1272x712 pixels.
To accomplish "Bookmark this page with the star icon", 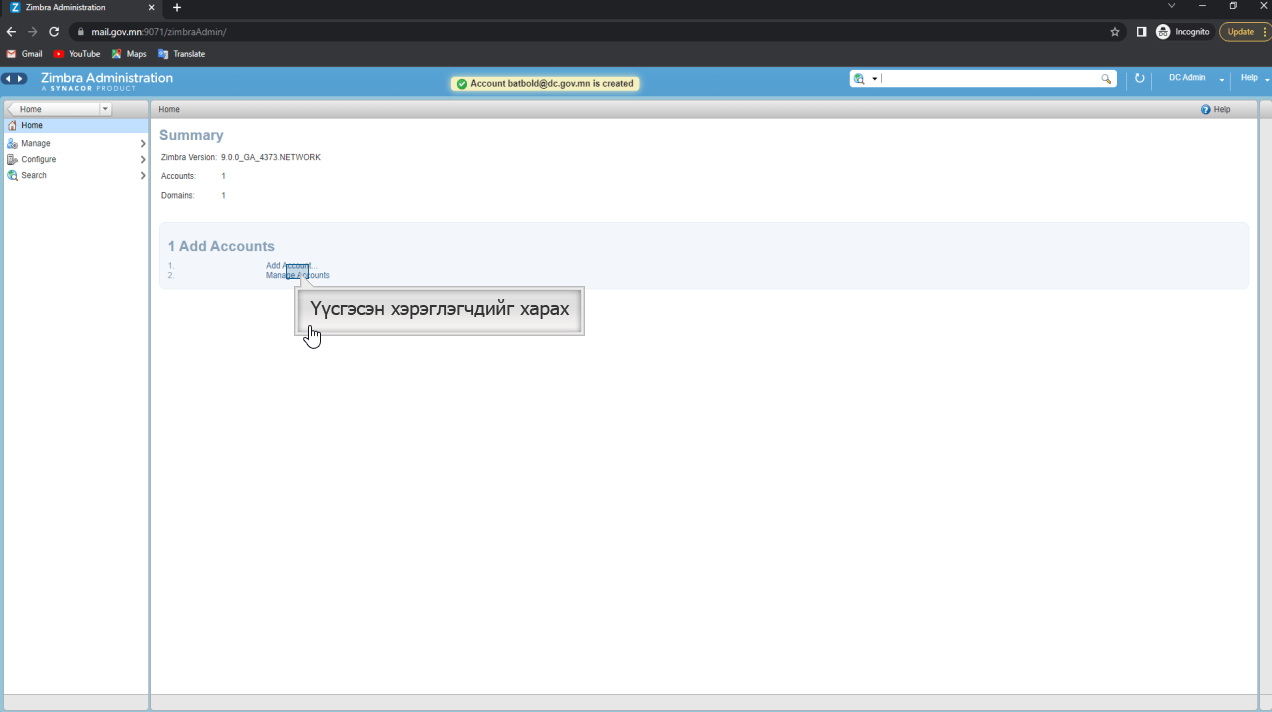I will [x=1115, y=32].
